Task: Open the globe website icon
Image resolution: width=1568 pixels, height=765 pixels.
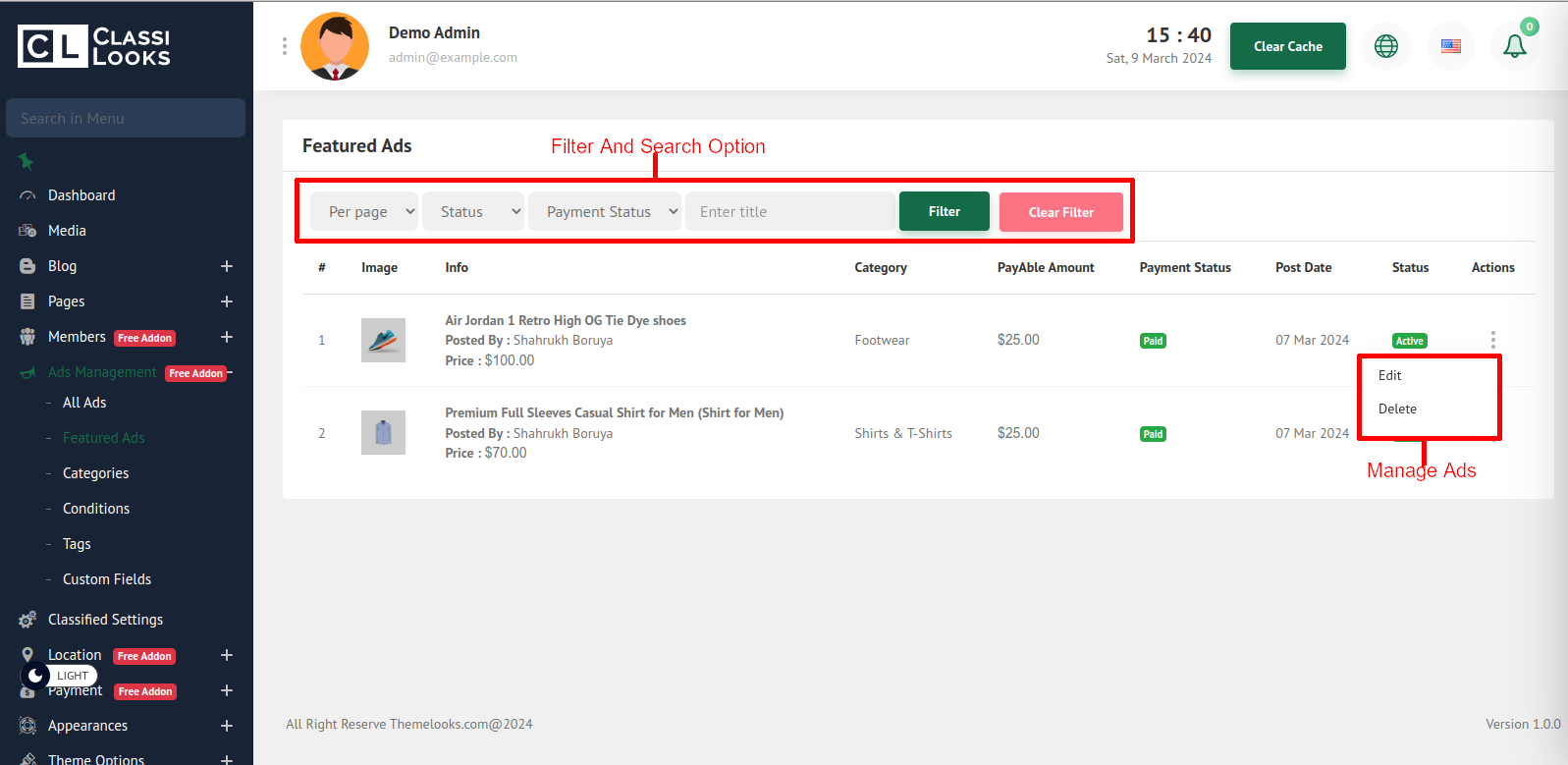Action: [1385, 46]
